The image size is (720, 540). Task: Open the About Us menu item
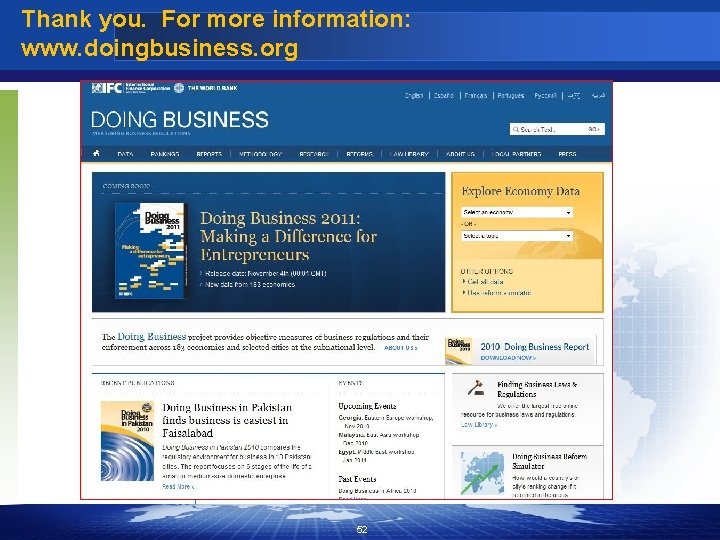460,154
